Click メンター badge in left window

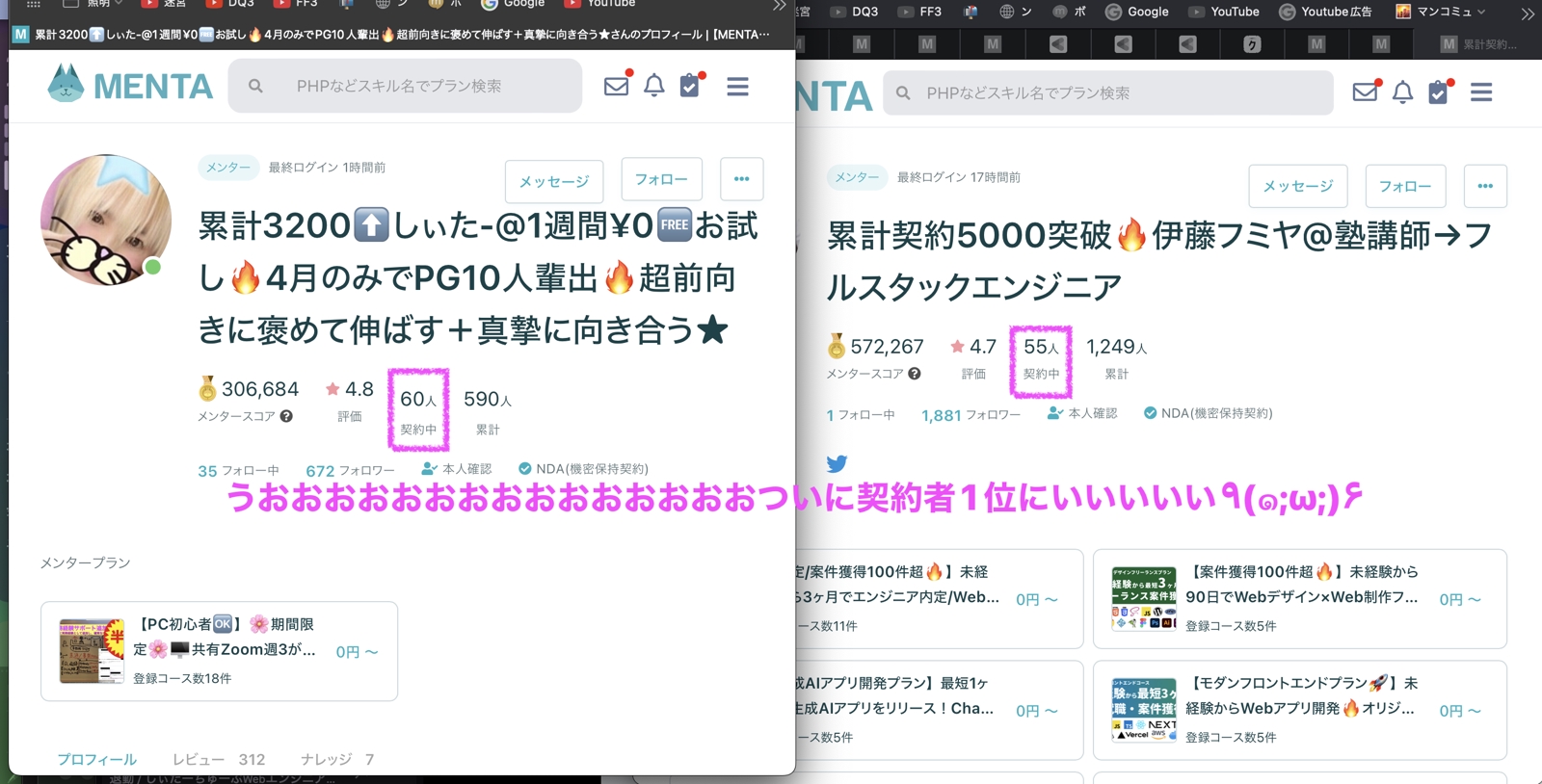coord(228,168)
